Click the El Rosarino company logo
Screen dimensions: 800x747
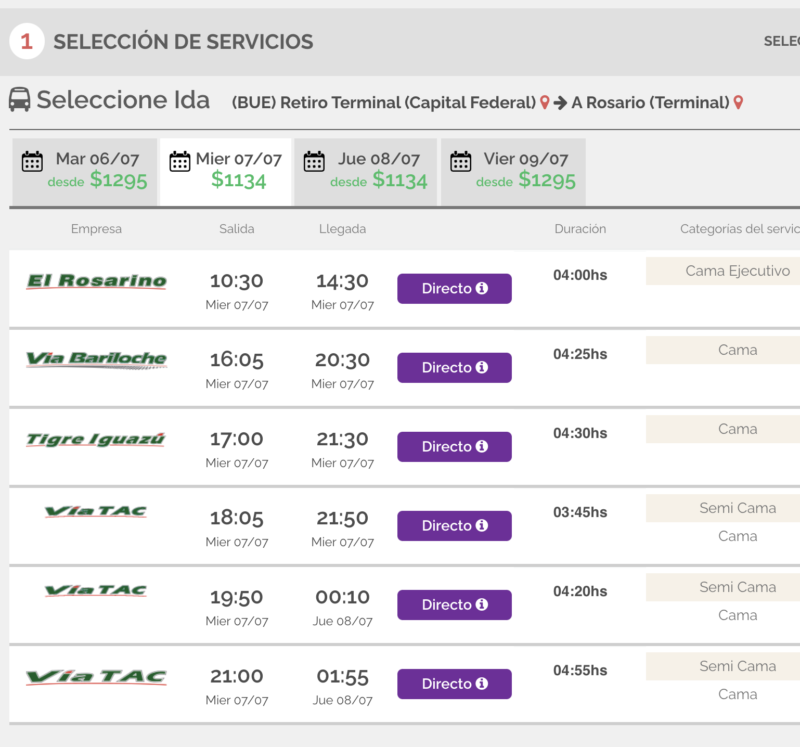pyautogui.click(x=96, y=281)
